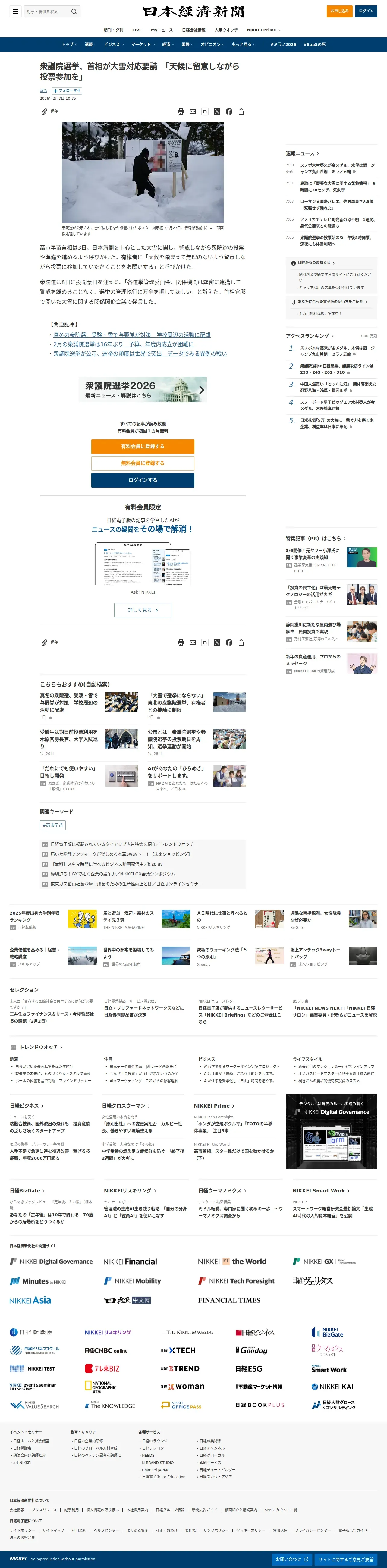Select the #SaaSの死 topic tag
The width and height of the screenshot is (387, 1568).
click(x=315, y=44)
